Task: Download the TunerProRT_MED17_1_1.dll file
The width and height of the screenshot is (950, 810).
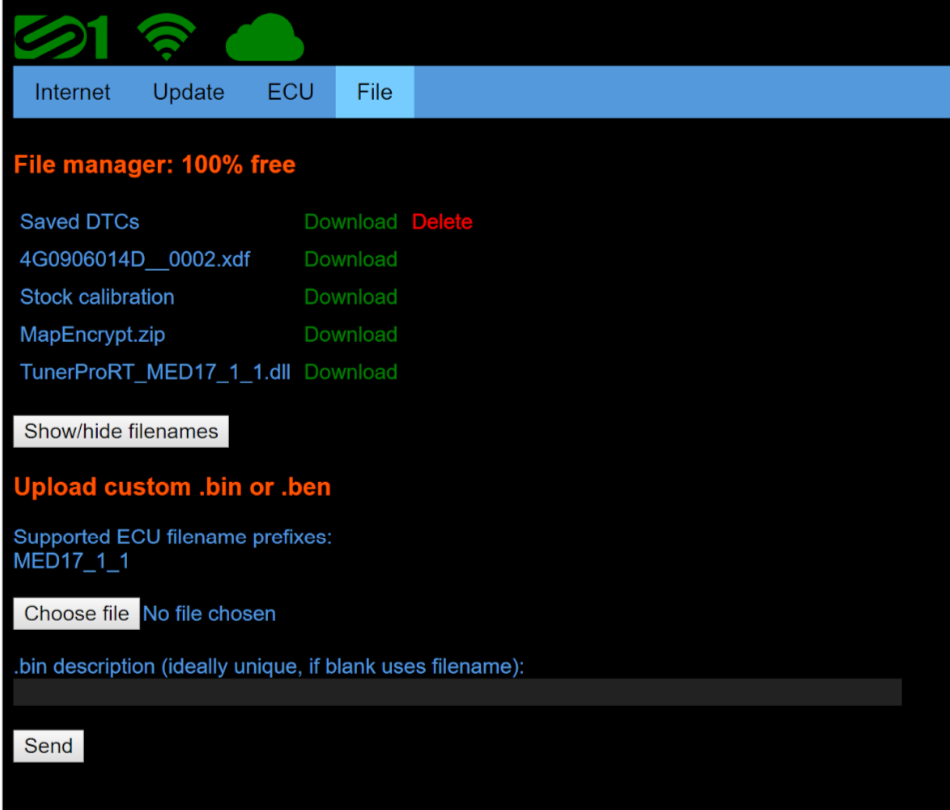Action: [x=350, y=372]
